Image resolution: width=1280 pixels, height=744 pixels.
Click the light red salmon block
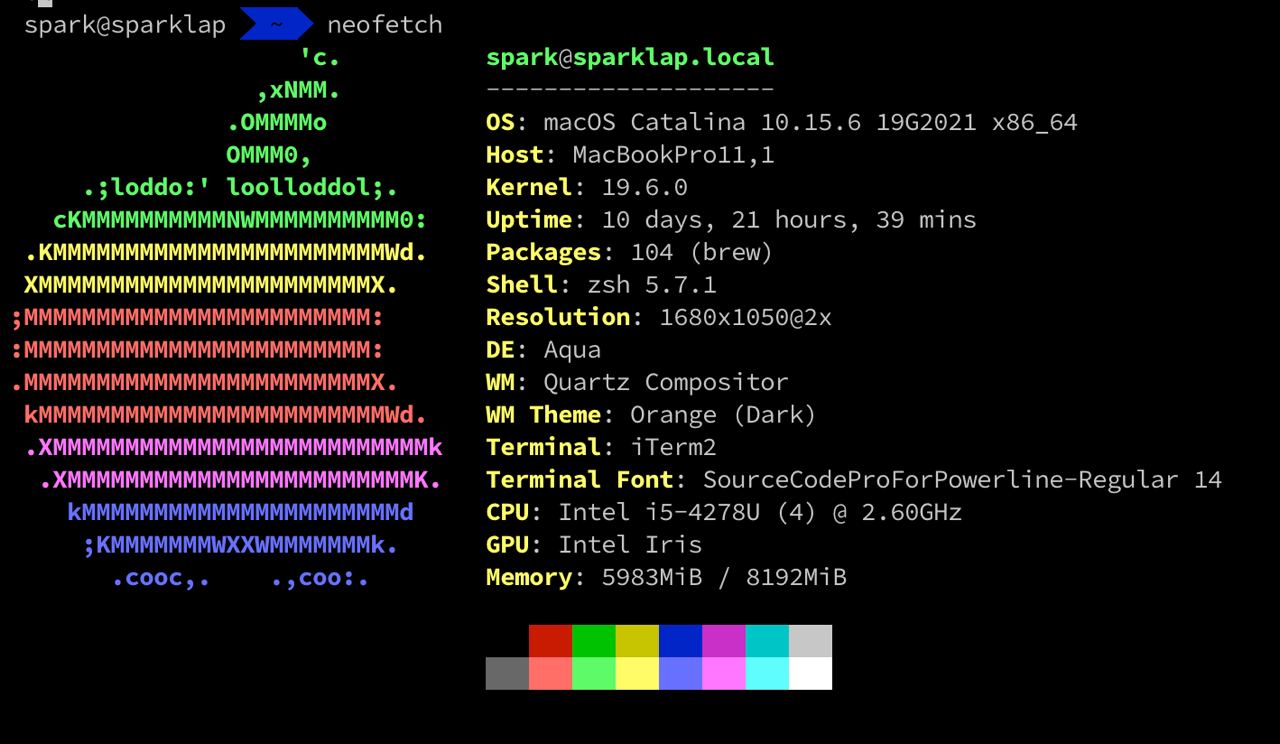pos(550,673)
